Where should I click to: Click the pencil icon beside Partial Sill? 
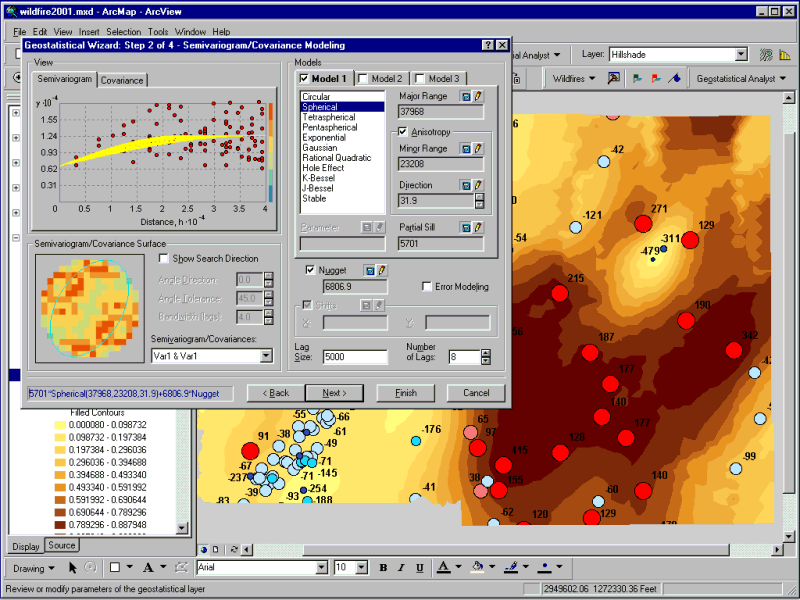point(478,228)
